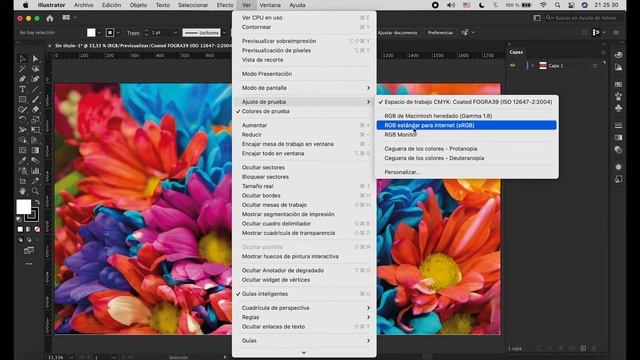Select the Paintbrush tool
Image resolution: width=640 pixels, height=360 pixels.
click(36, 99)
